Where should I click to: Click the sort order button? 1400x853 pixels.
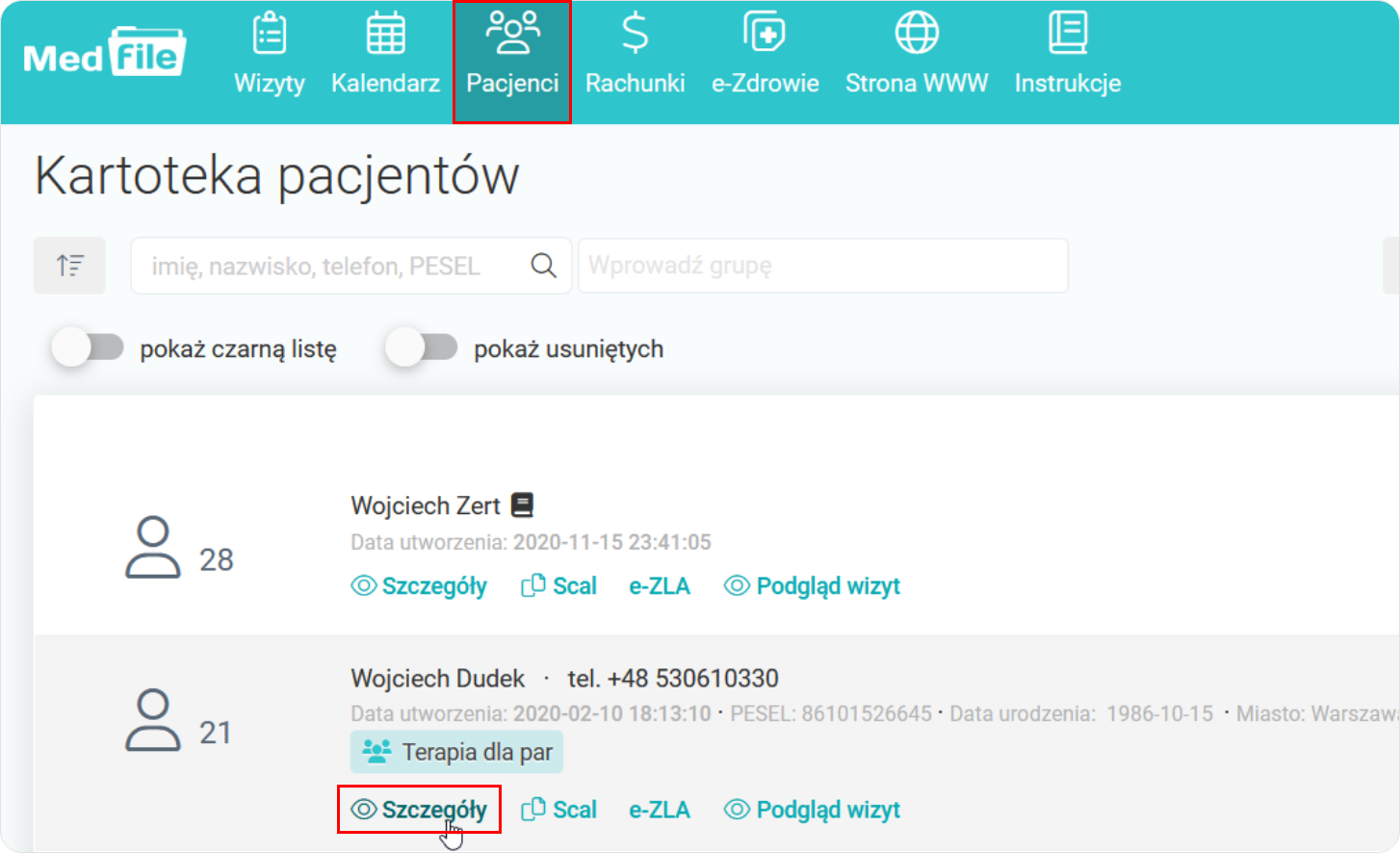[x=69, y=266]
